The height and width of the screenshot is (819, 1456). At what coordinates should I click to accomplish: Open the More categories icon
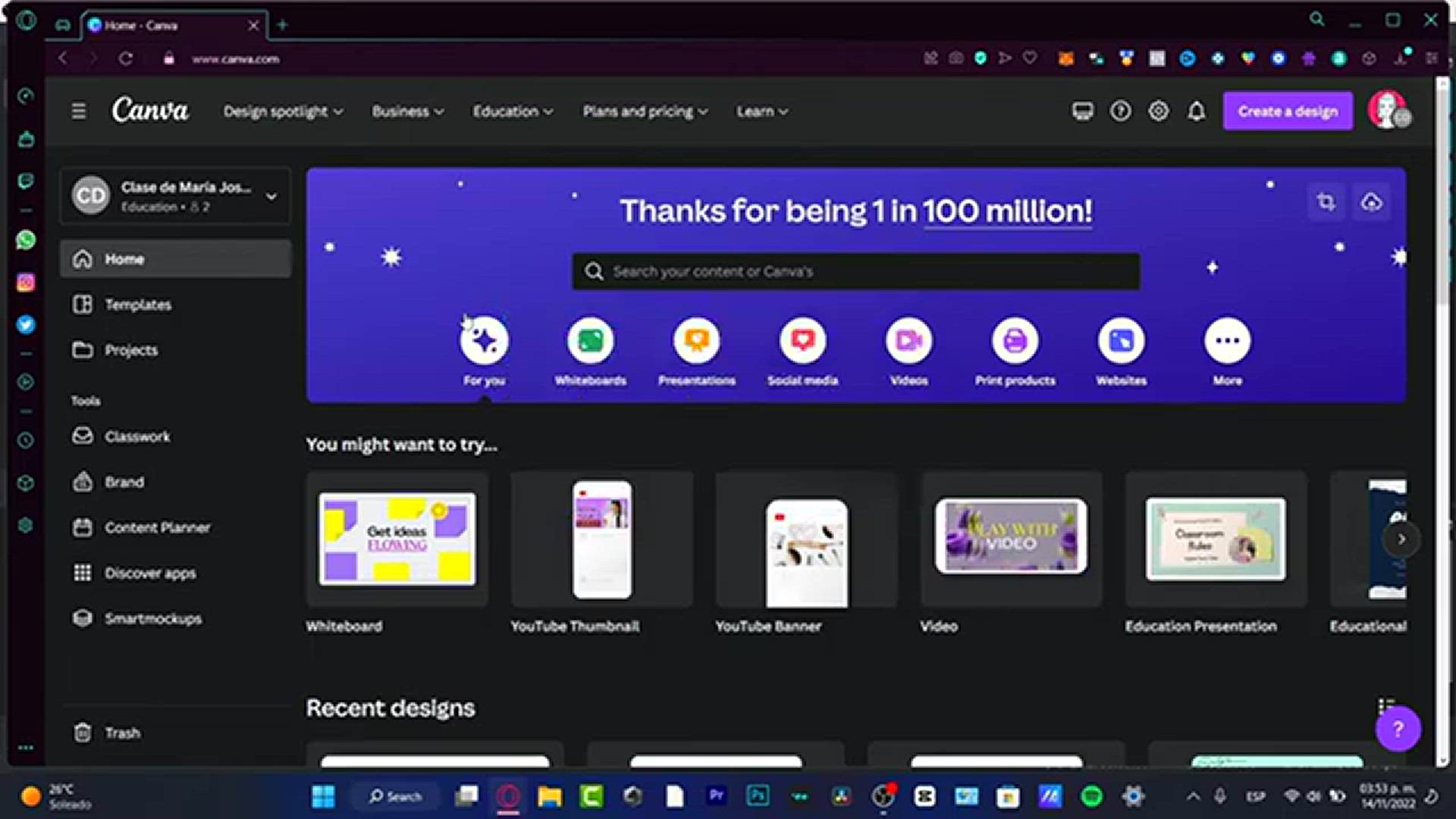point(1227,340)
